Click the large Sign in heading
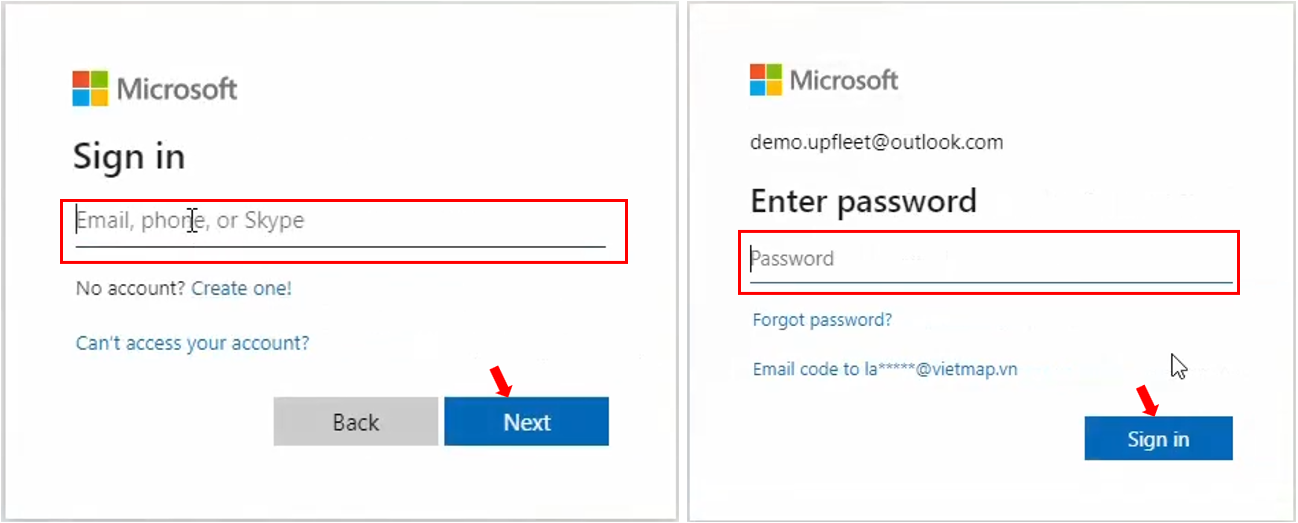Image resolution: width=1298 pixels, height=523 pixels. [x=129, y=158]
